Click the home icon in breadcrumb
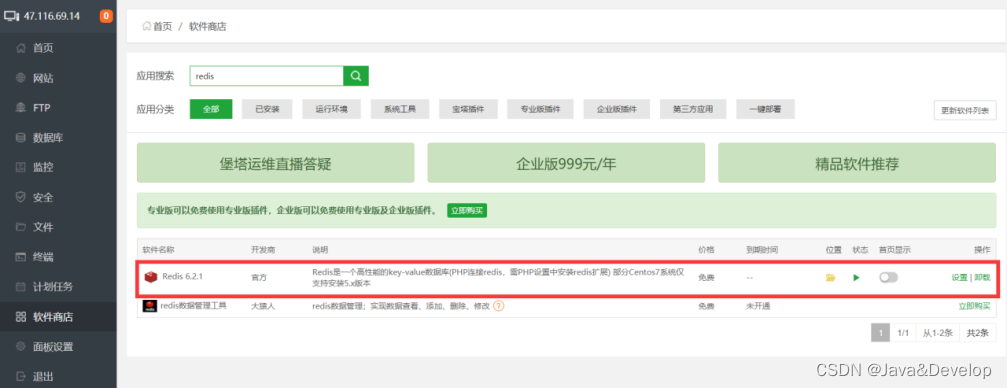This screenshot has height=388, width=1007. [x=146, y=26]
